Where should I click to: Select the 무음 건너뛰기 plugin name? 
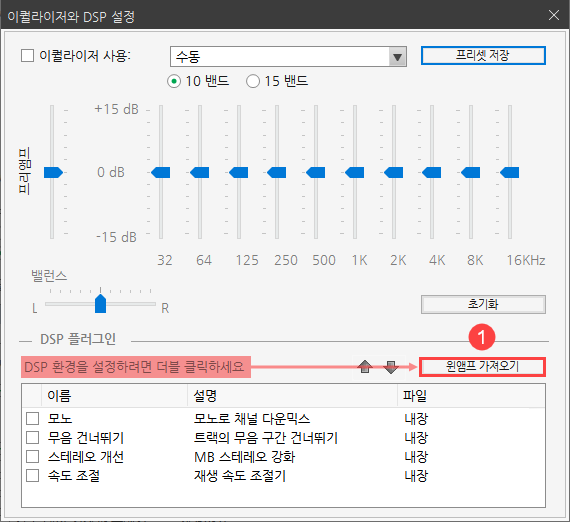86,438
